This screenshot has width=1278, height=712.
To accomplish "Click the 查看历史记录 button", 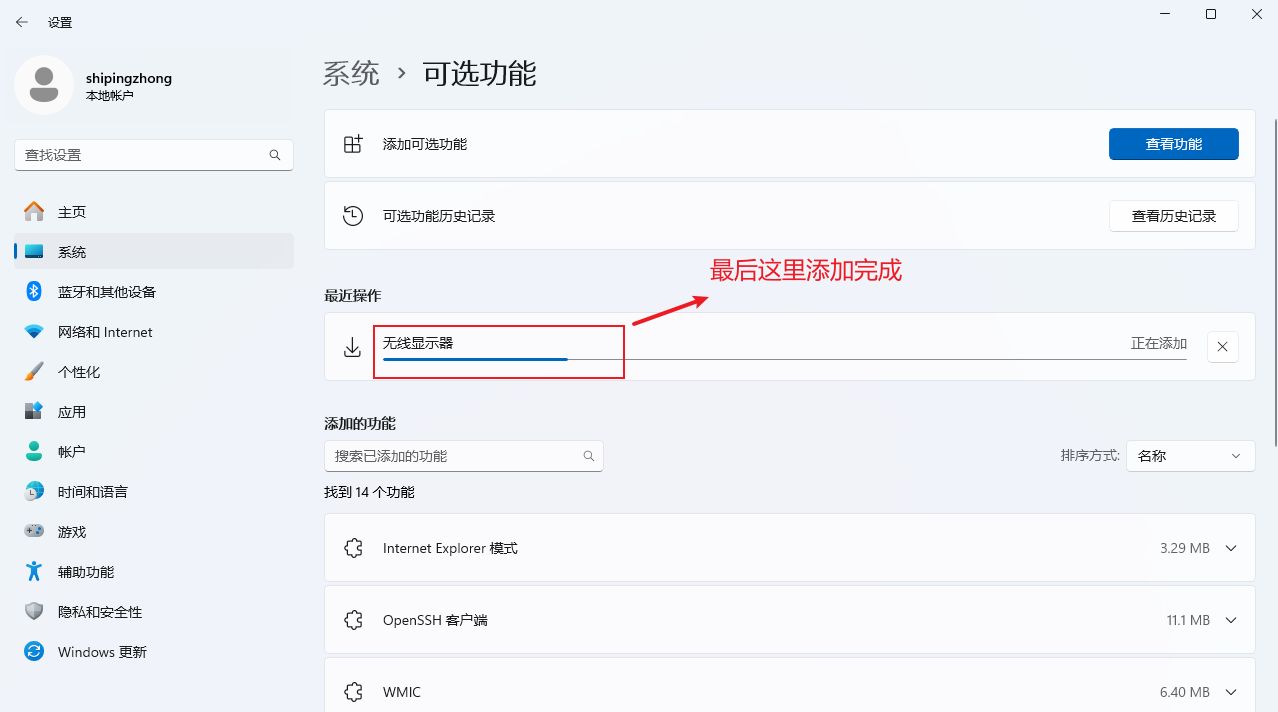I will pos(1173,216).
